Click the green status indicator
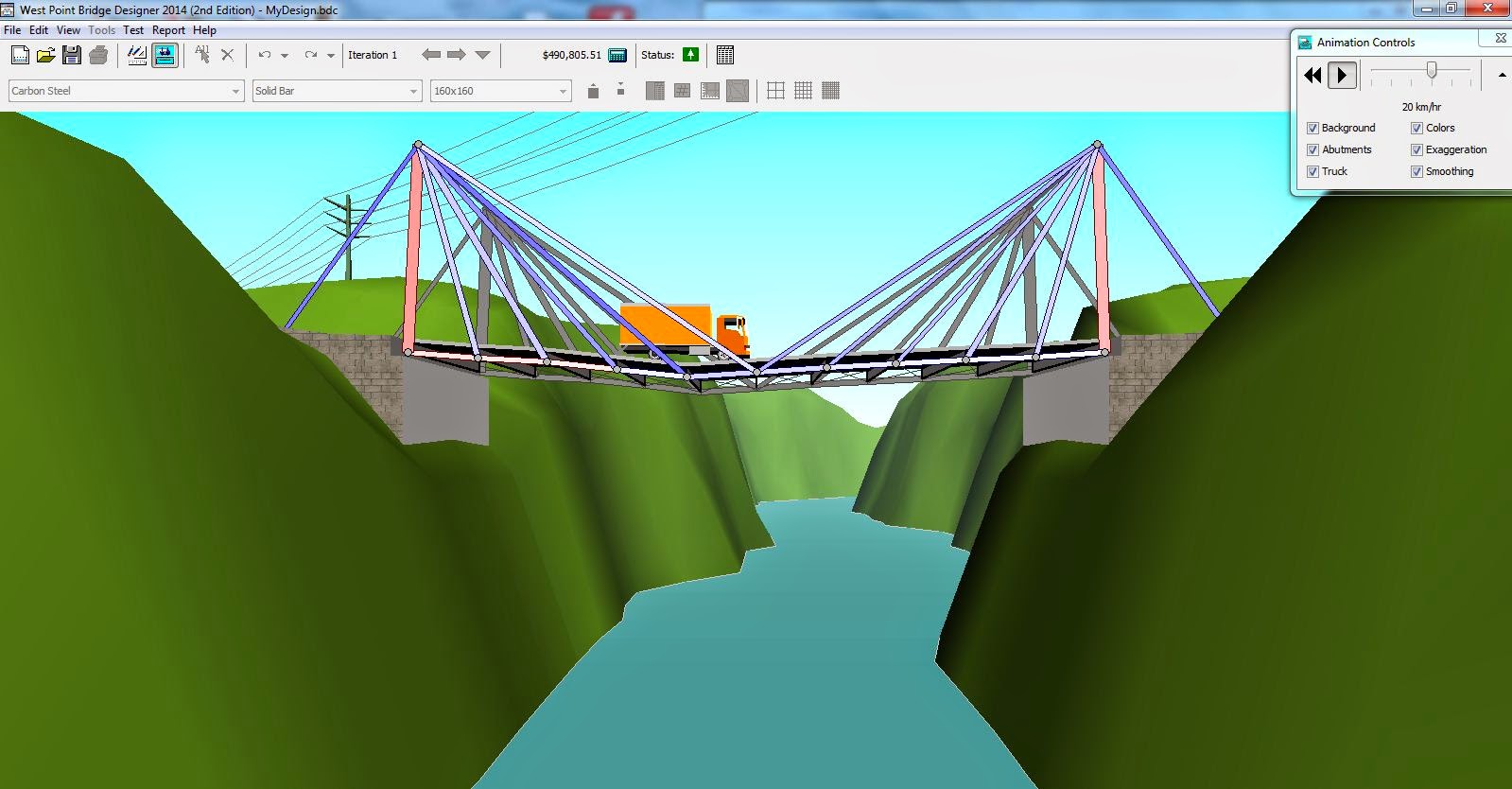This screenshot has width=1512, height=789. [x=691, y=55]
